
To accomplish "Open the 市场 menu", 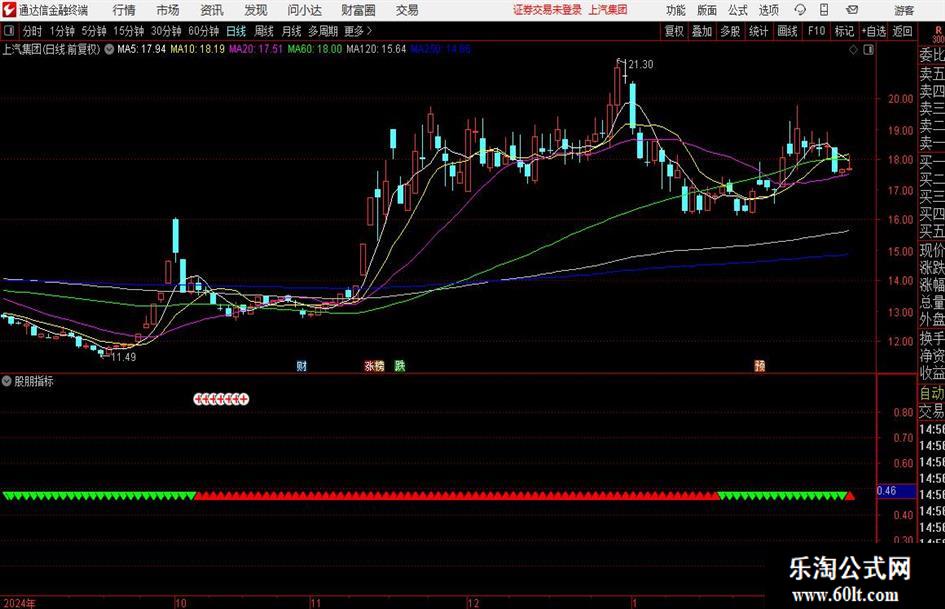I will [168, 10].
